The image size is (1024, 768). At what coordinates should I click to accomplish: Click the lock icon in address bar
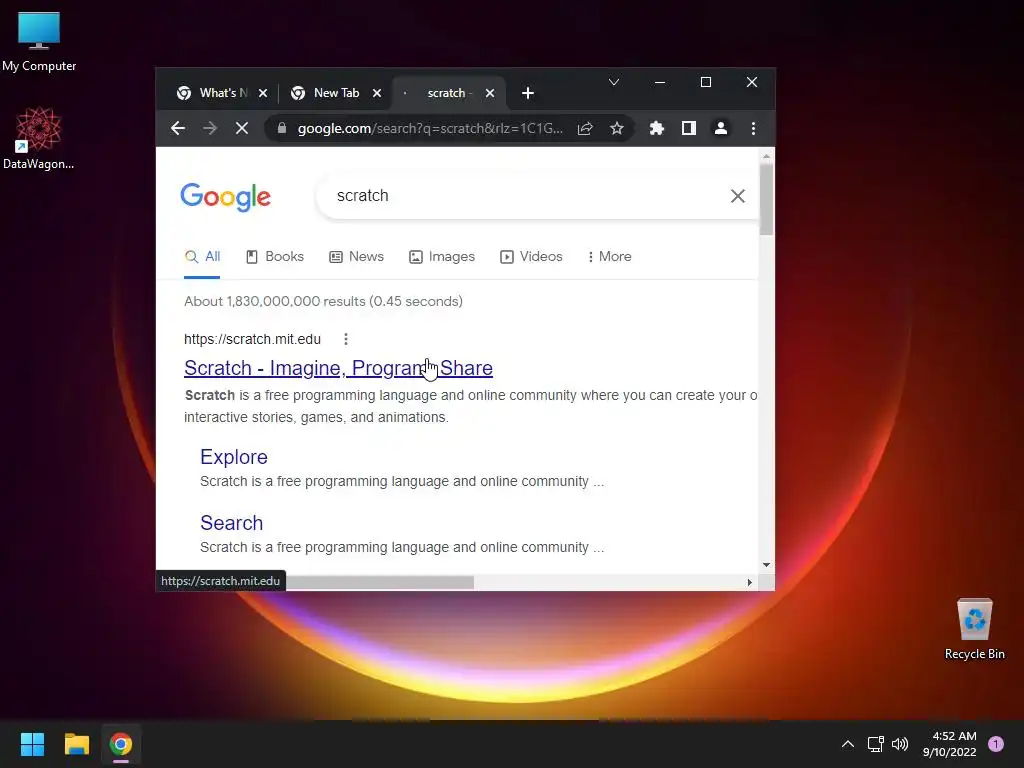(282, 128)
